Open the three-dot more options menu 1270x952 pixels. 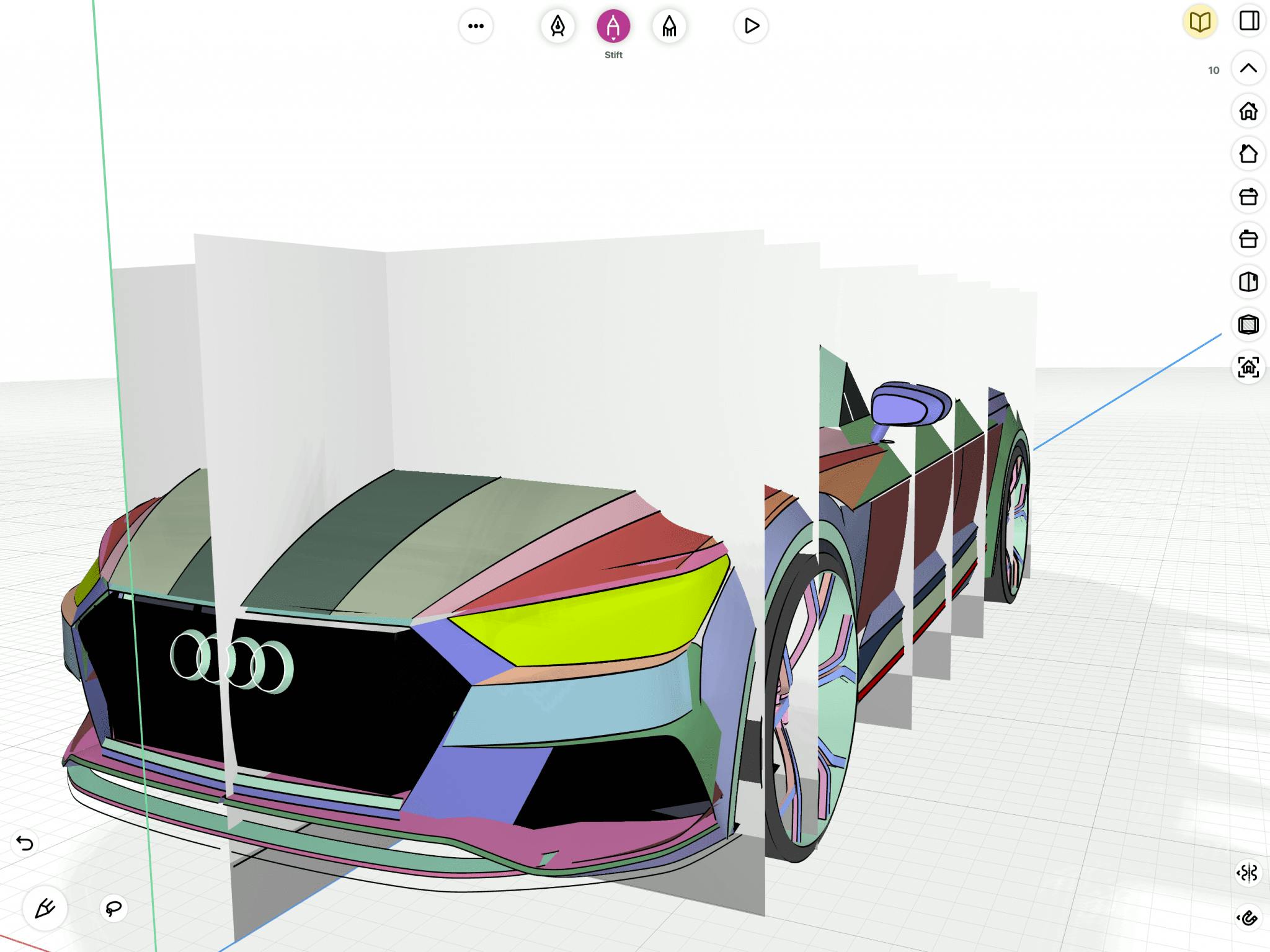pyautogui.click(x=476, y=26)
